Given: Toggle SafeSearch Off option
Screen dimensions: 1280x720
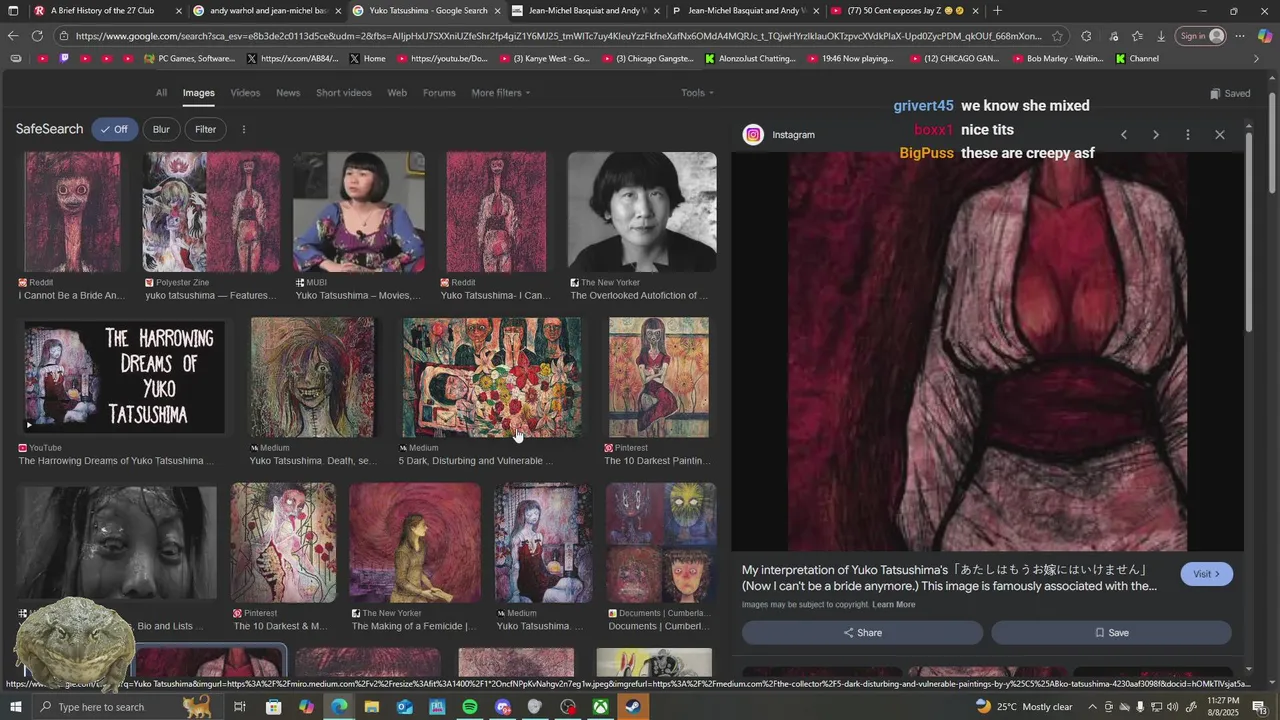Looking at the screenshot, I should click(115, 129).
